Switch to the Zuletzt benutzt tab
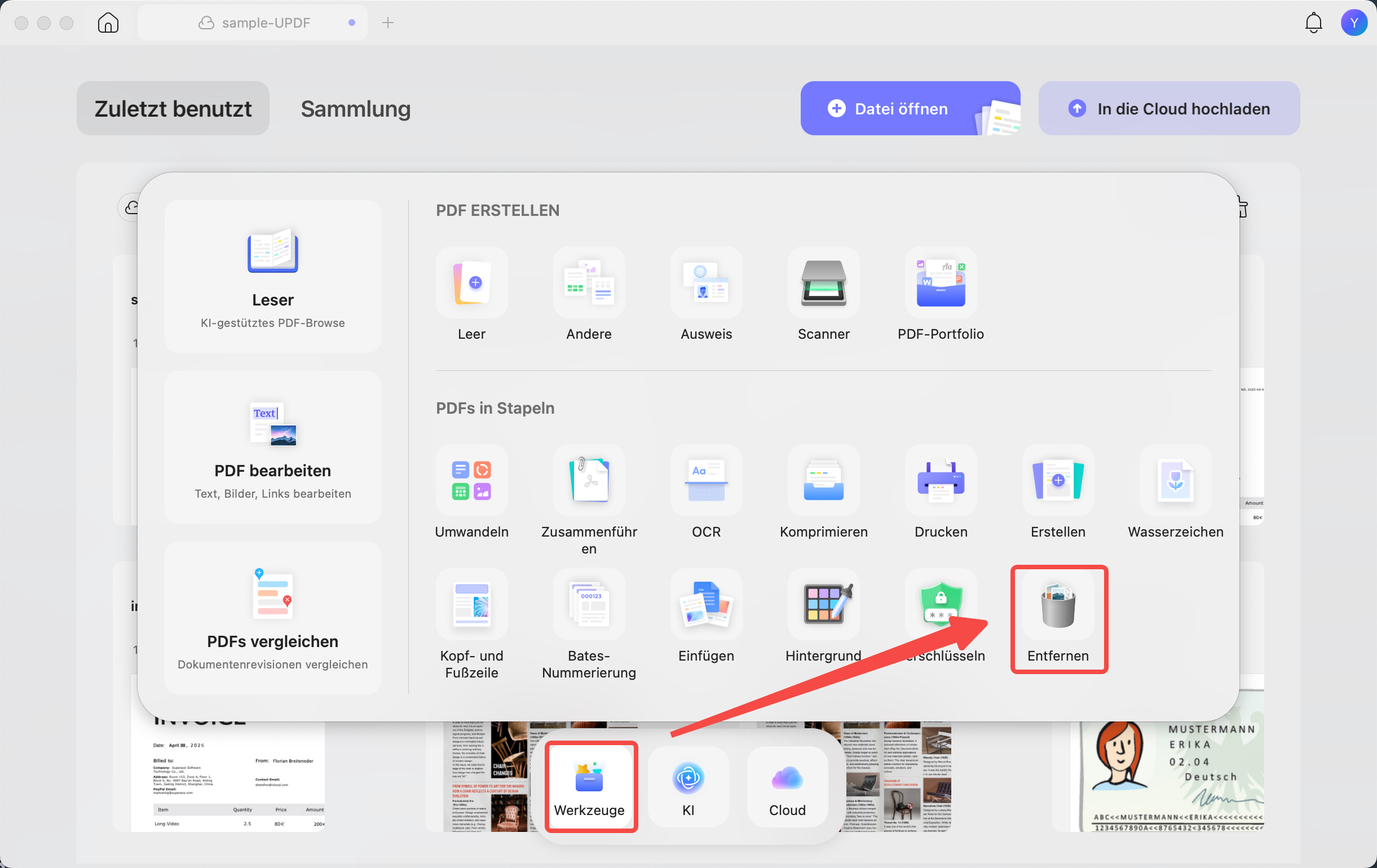This screenshot has width=1377, height=868. point(173,109)
